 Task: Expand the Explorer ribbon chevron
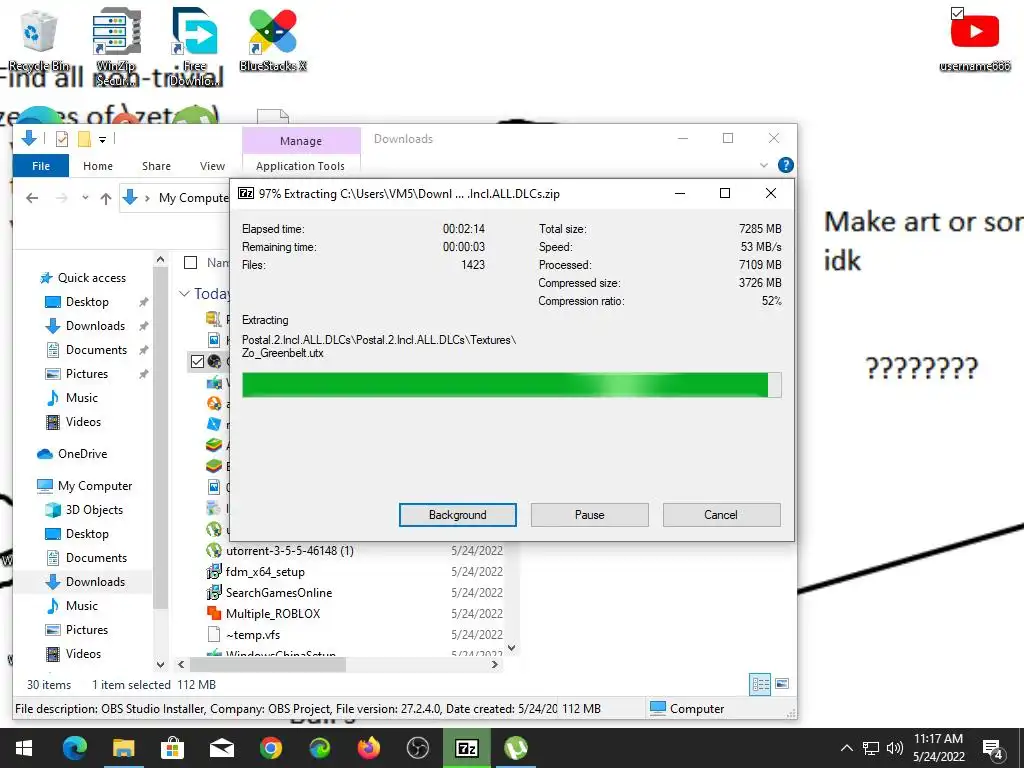tap(763, 165)
